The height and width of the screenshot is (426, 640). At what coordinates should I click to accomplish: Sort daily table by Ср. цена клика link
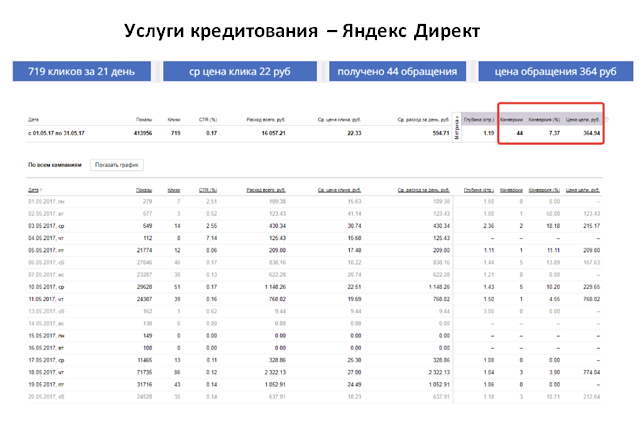(339, 190)
